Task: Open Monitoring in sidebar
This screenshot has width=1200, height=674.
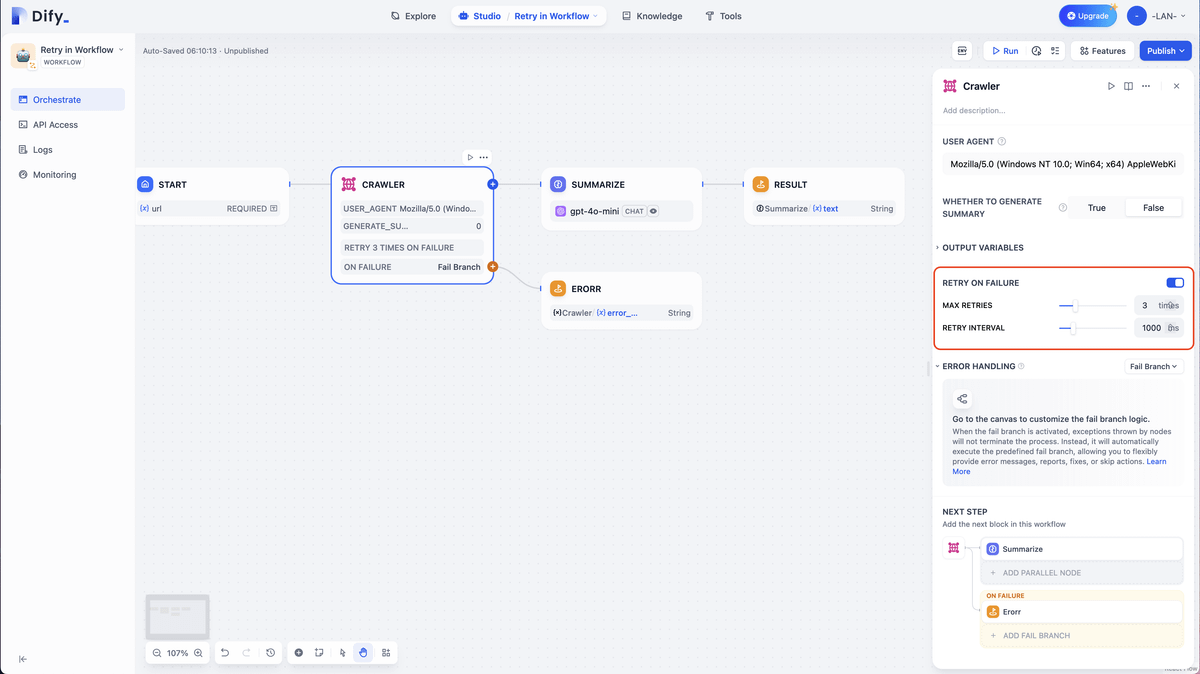Action: tap(68, 175)
